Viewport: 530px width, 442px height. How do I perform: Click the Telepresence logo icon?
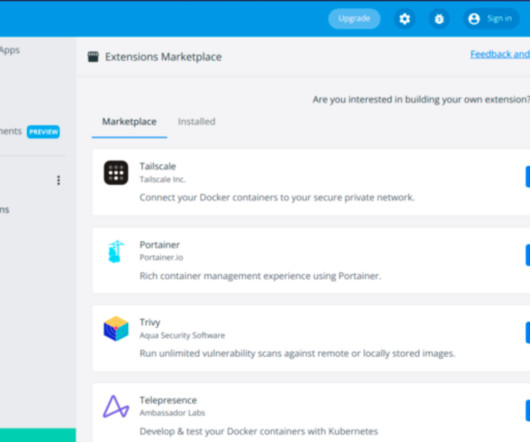tap(116, 407)
